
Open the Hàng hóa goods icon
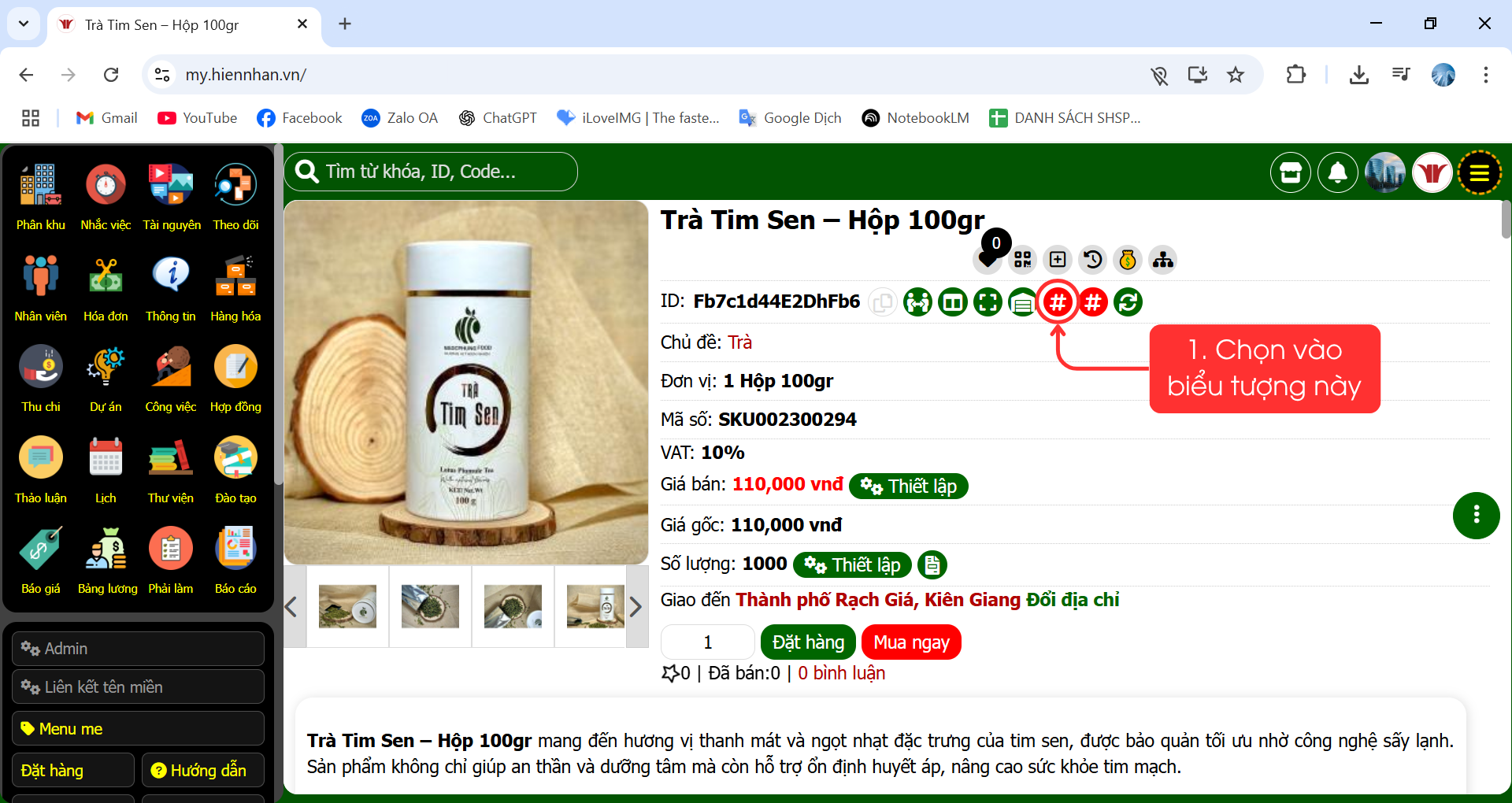[235, 276]
